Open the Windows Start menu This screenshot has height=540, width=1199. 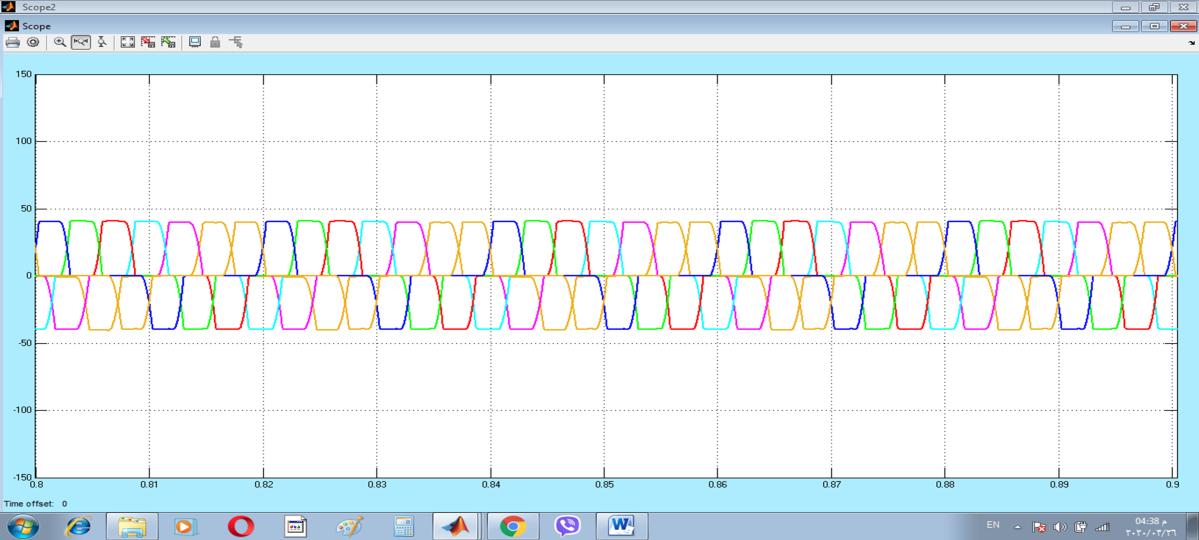coord(22,526)
